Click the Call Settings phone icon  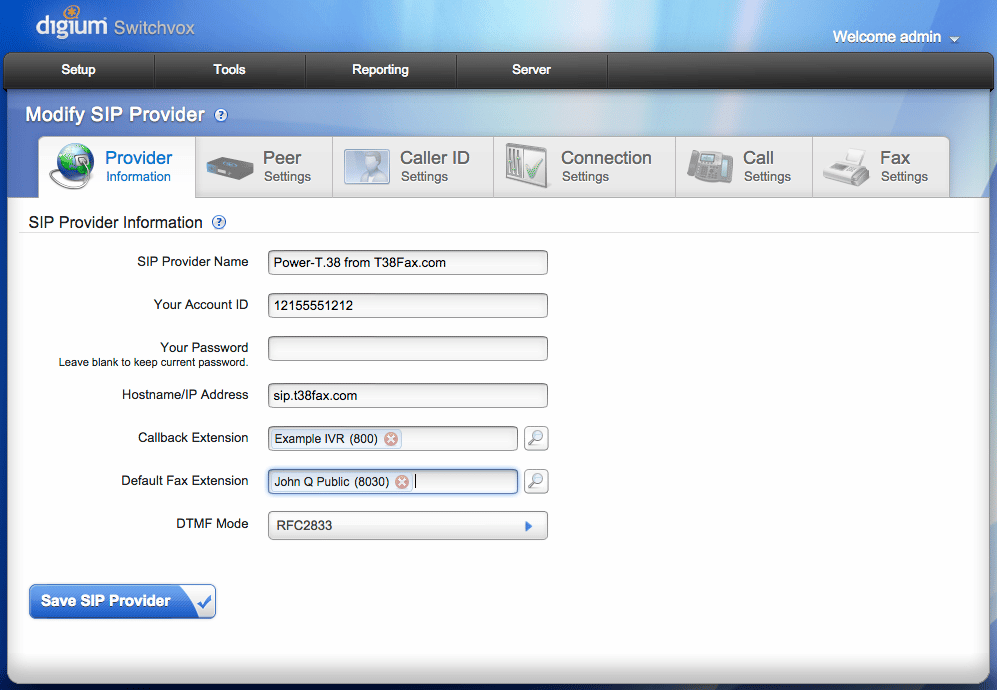coord(710,167)
